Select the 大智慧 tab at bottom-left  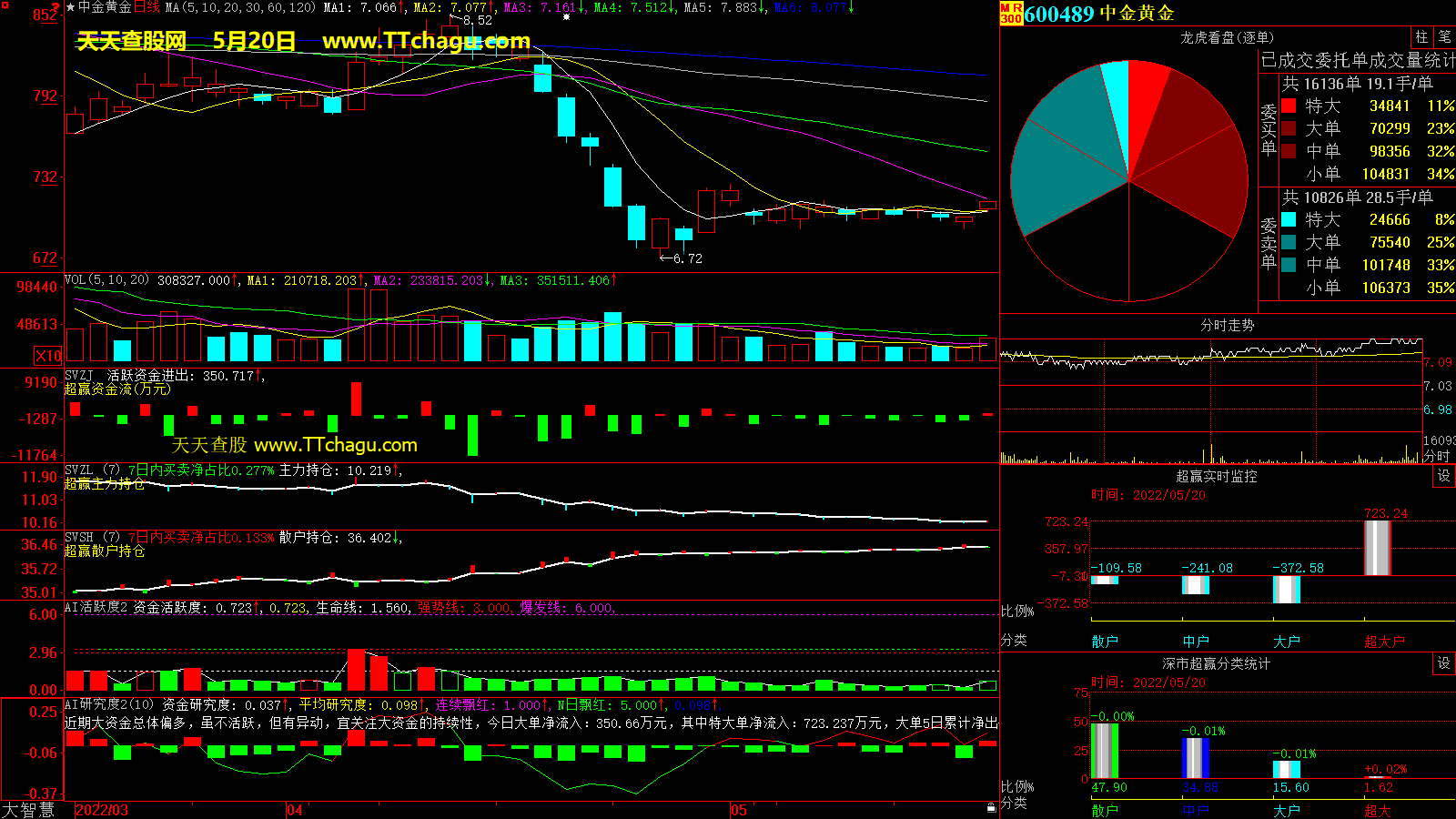tap(28, 809)
